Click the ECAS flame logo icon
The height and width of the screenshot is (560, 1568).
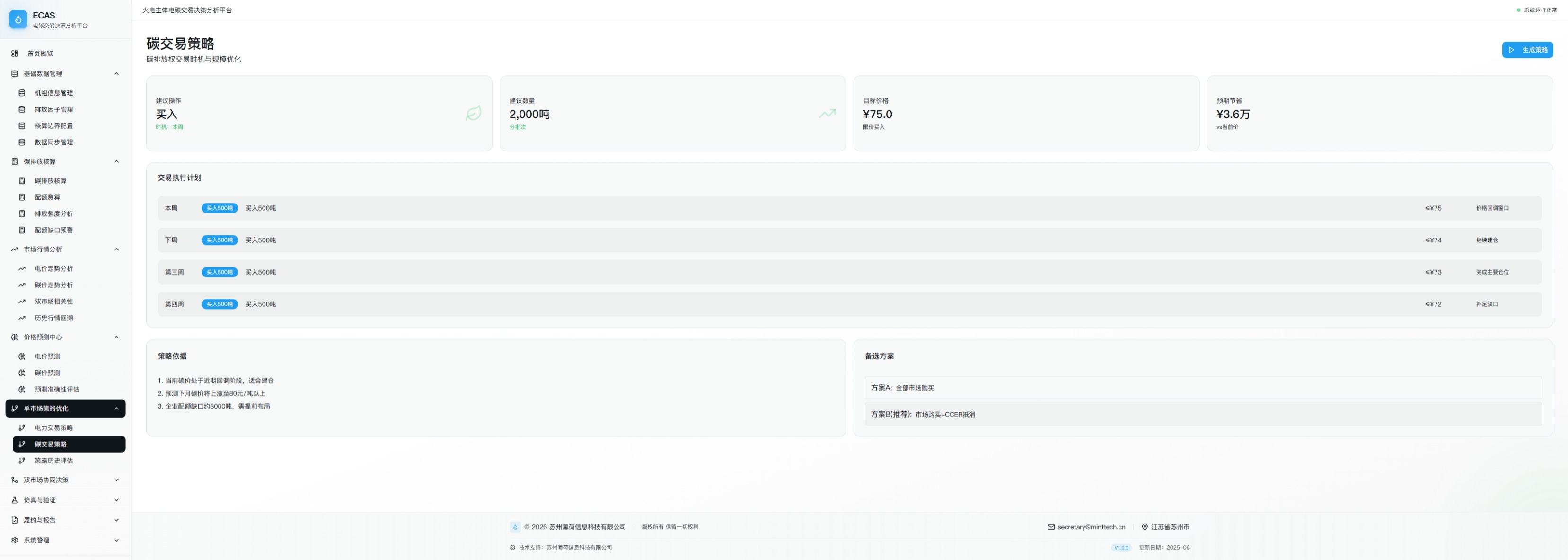[18, 19]
